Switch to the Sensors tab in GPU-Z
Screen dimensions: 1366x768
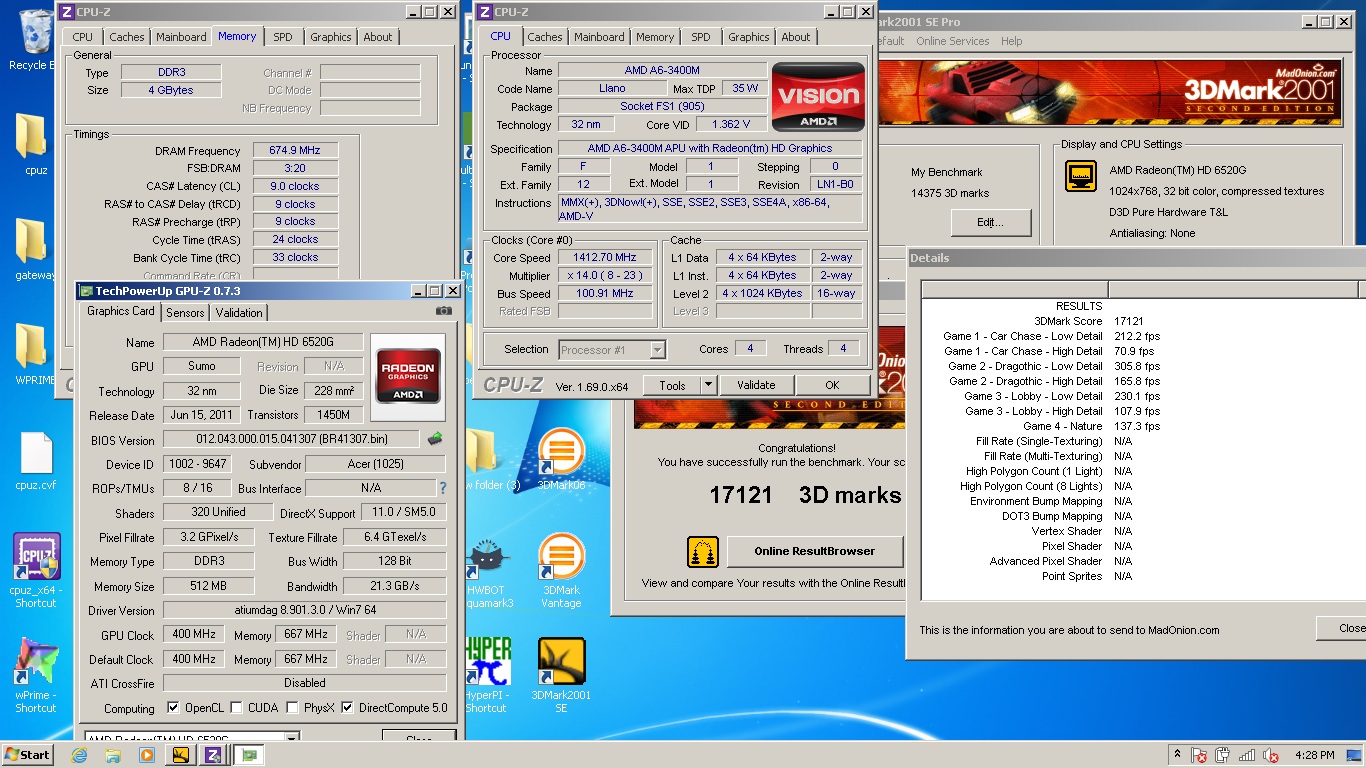coord(186,313)
